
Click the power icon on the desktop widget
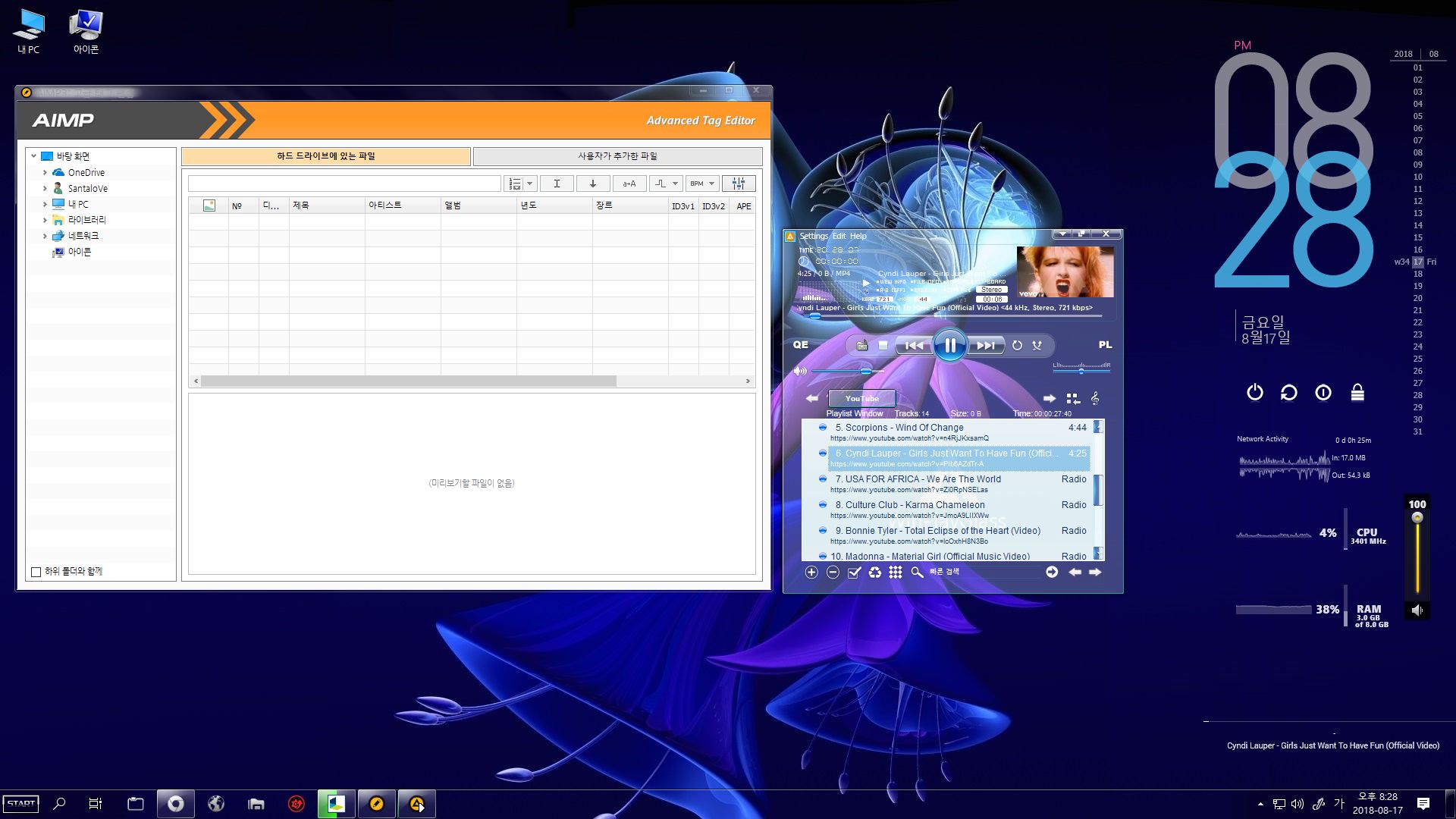(x=1255, y=392)
